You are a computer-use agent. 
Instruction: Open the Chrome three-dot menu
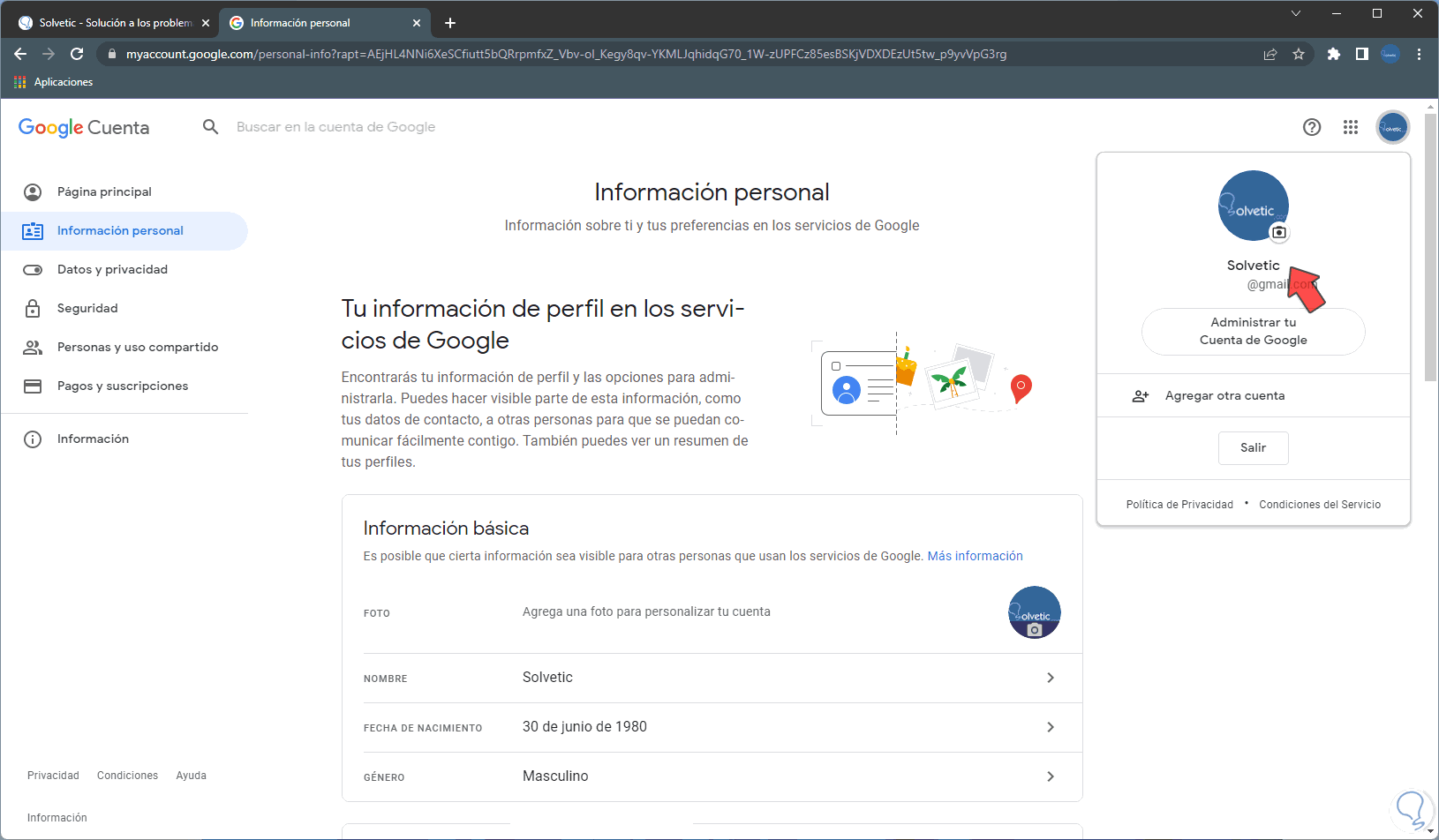[1419, 54]
